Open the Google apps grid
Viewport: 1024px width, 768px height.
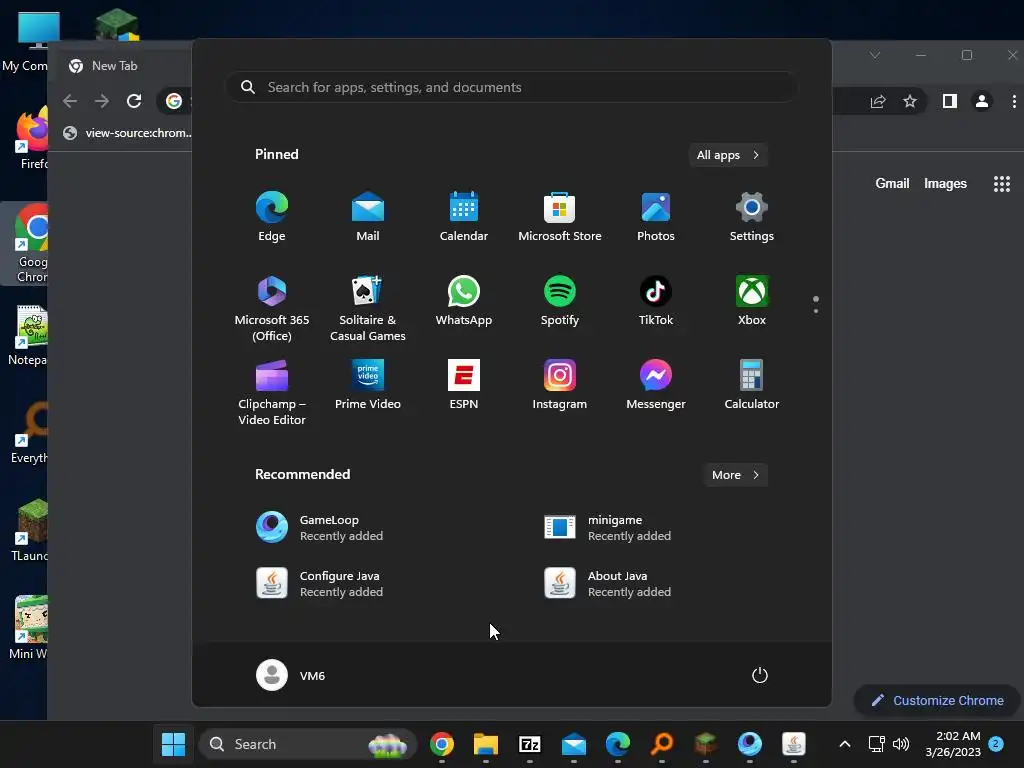click(x=1002, y=184)
